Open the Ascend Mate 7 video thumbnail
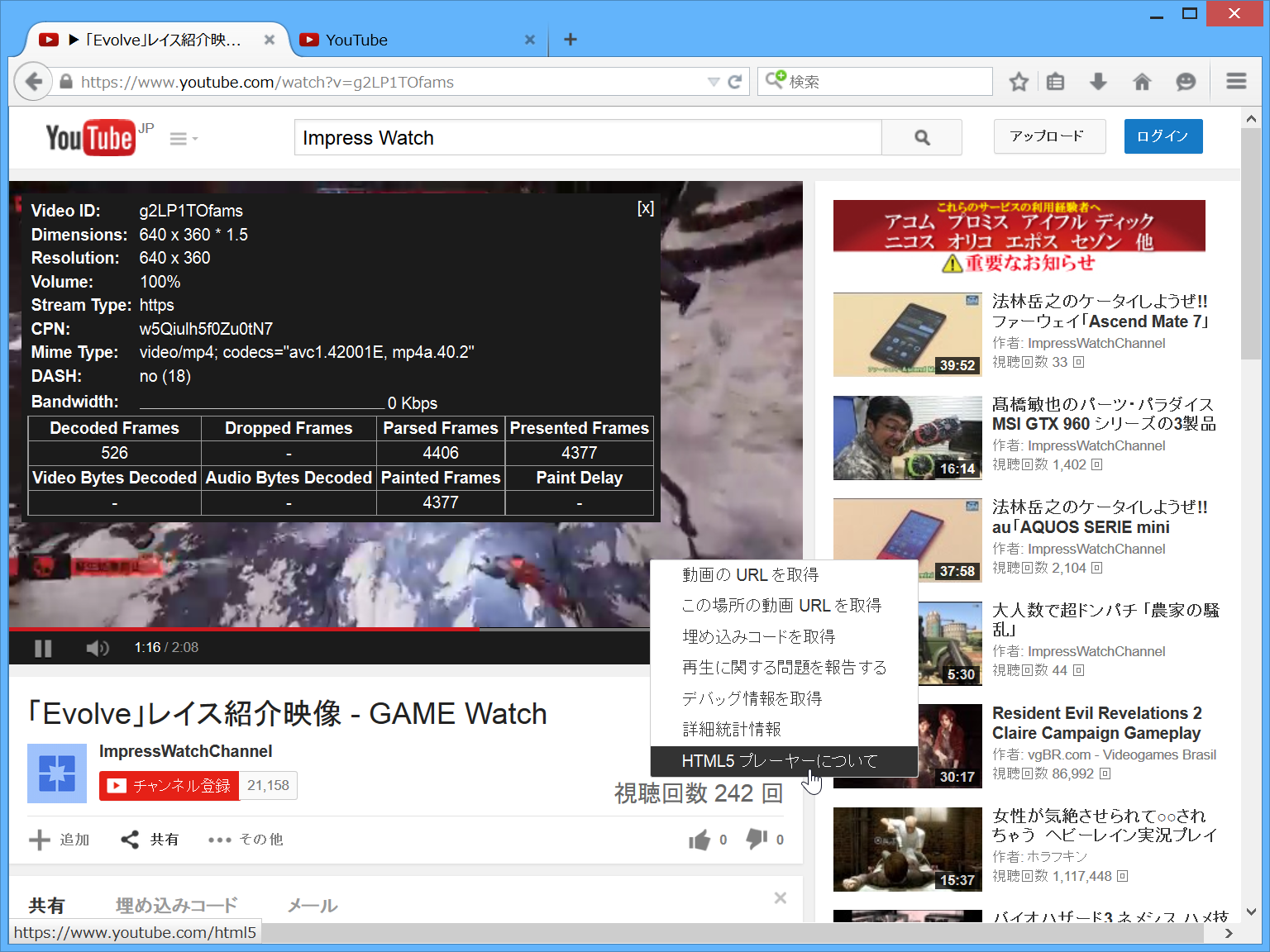1270x952 pixels. coord(907,334)
